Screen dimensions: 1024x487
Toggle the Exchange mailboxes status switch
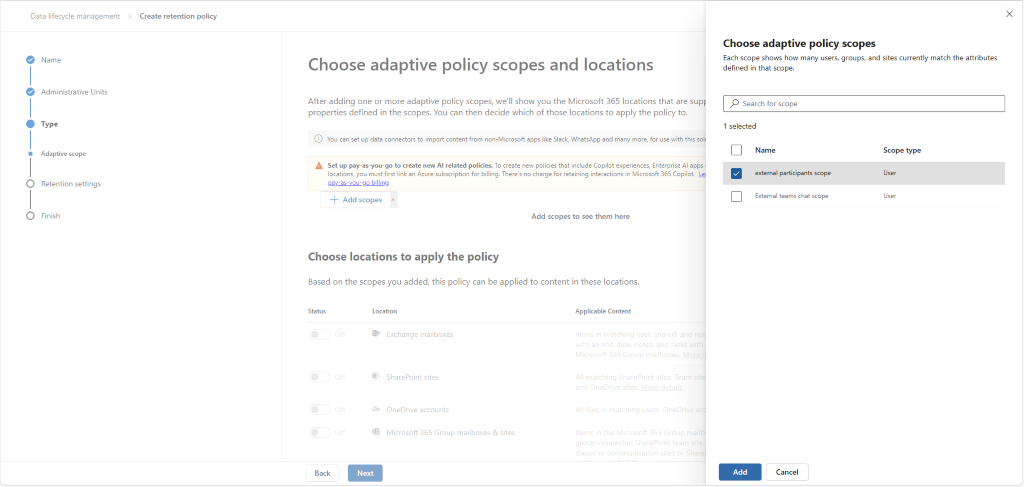[x=319, y=334]
